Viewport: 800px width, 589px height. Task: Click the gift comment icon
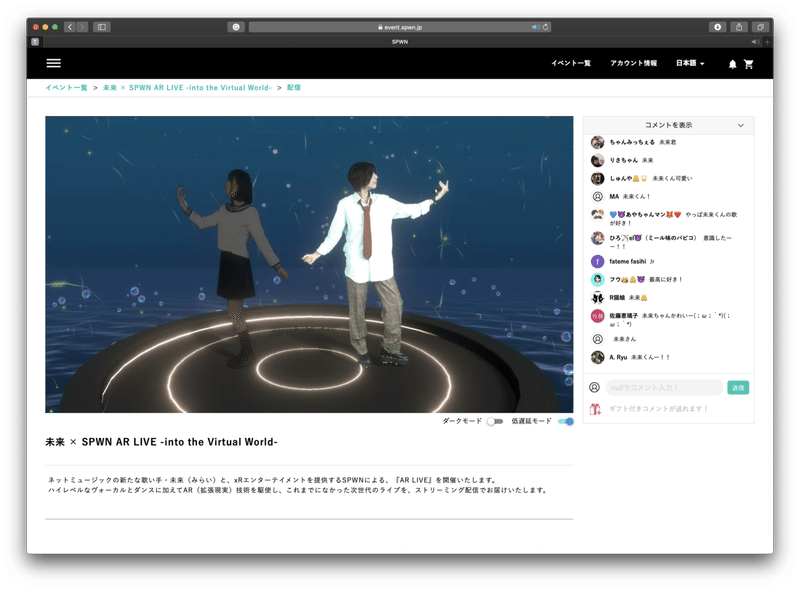tap(595, 409)
